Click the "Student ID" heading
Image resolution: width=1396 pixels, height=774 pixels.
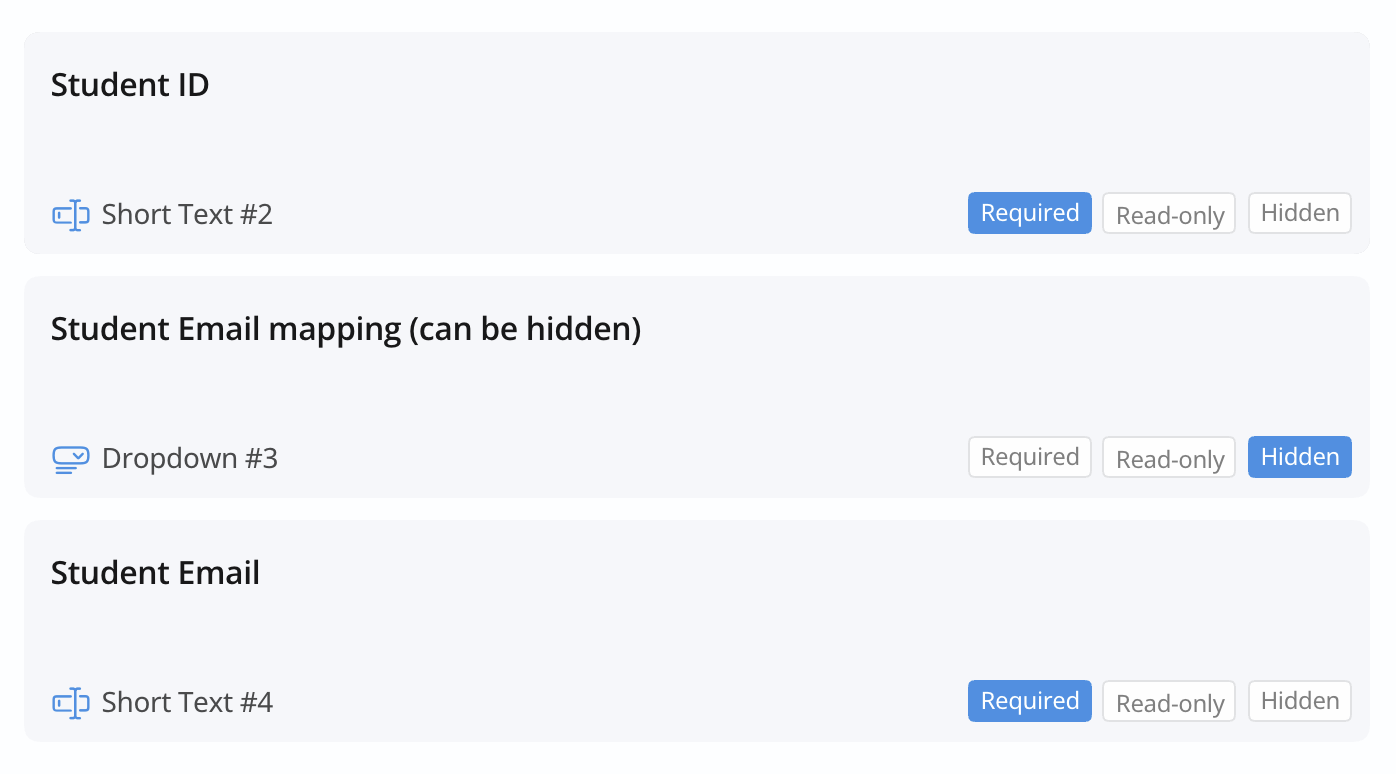point(130,85)
